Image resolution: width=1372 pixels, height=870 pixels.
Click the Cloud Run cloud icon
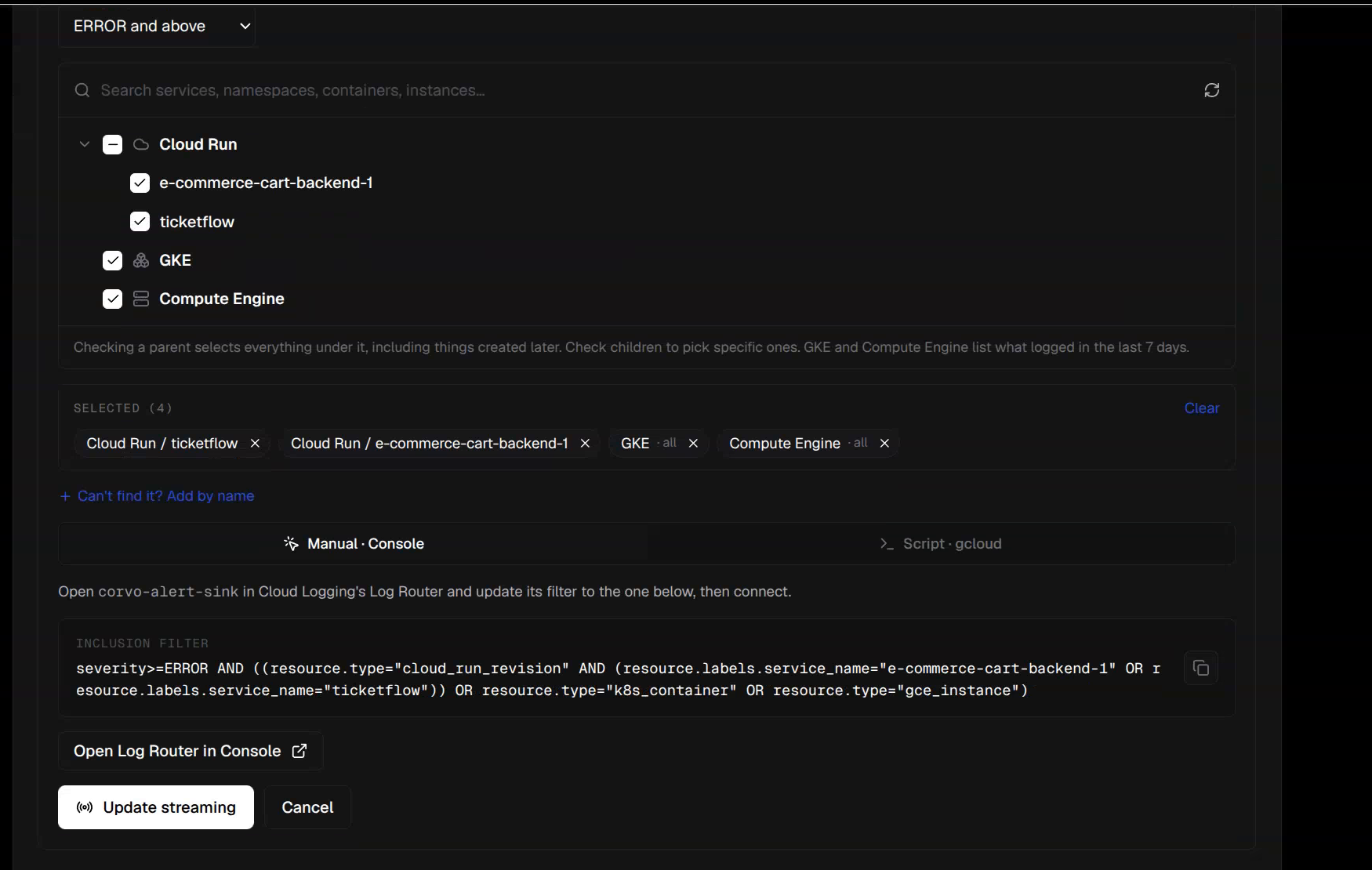coord(141,144)
